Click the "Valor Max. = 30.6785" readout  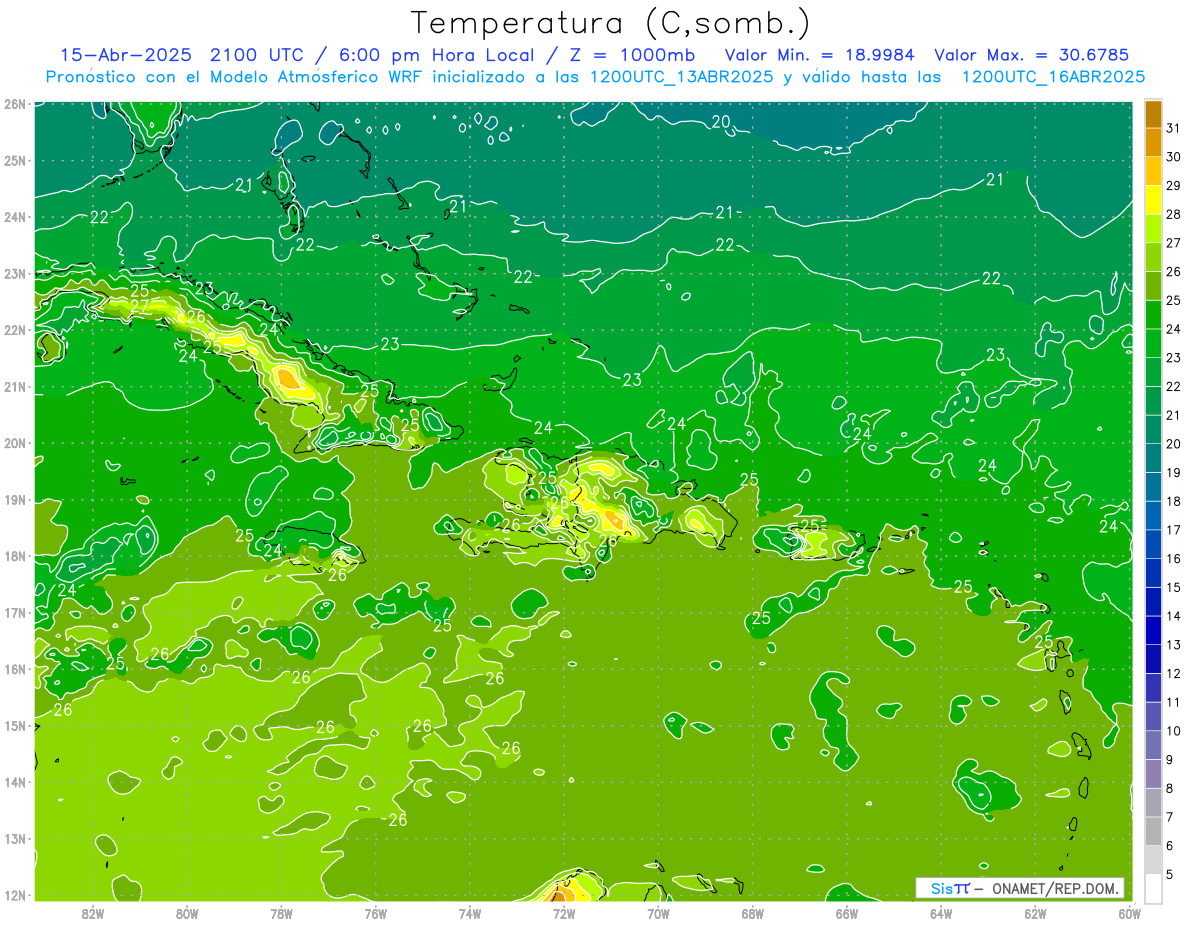[x=1032, y=54]
